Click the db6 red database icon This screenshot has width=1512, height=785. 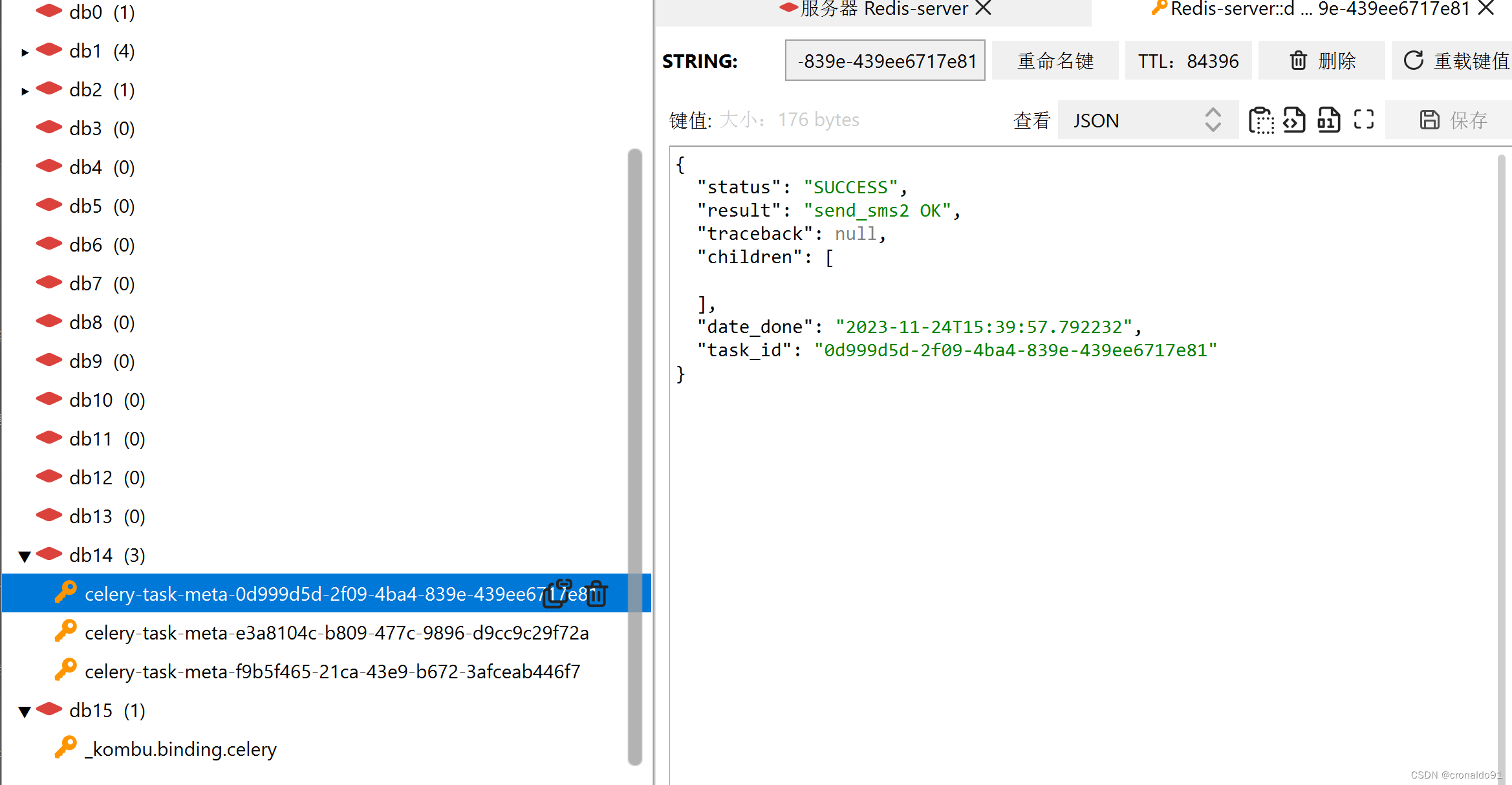click(49, 244)
